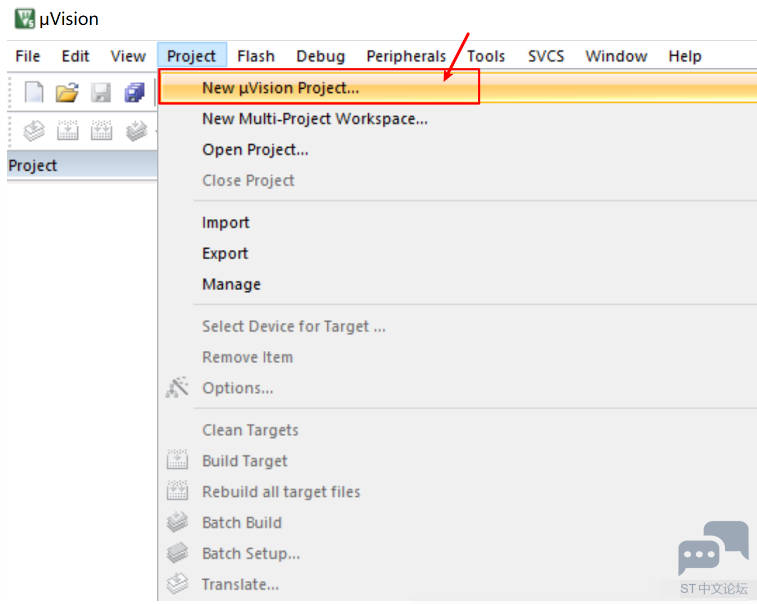Open the File menu
The height and width of the screenshot is (604, 757).
click(28, 56)
